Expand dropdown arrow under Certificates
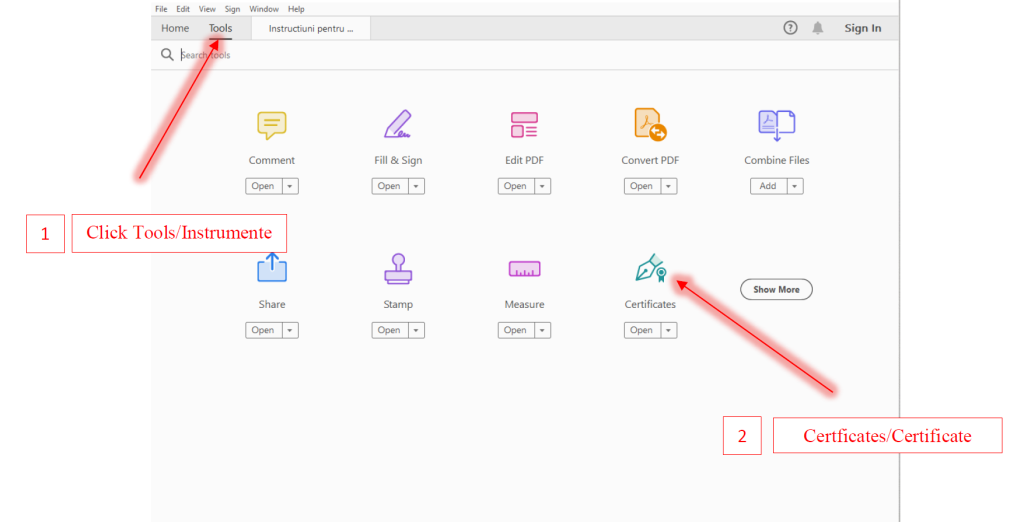This screenshot has height=522, width=1024. click(667, 330)
